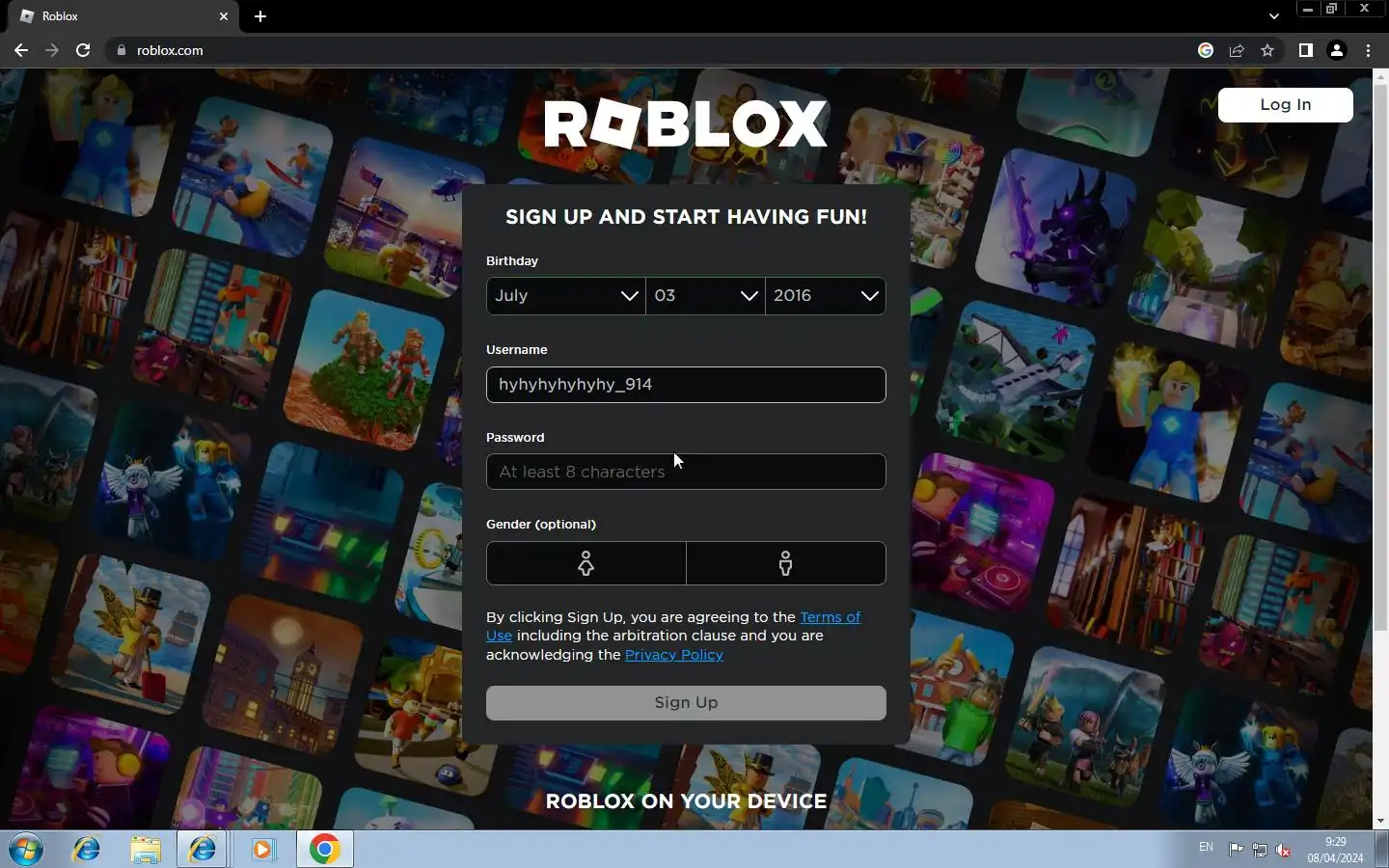Click the network tray icon

point(1260,850)
